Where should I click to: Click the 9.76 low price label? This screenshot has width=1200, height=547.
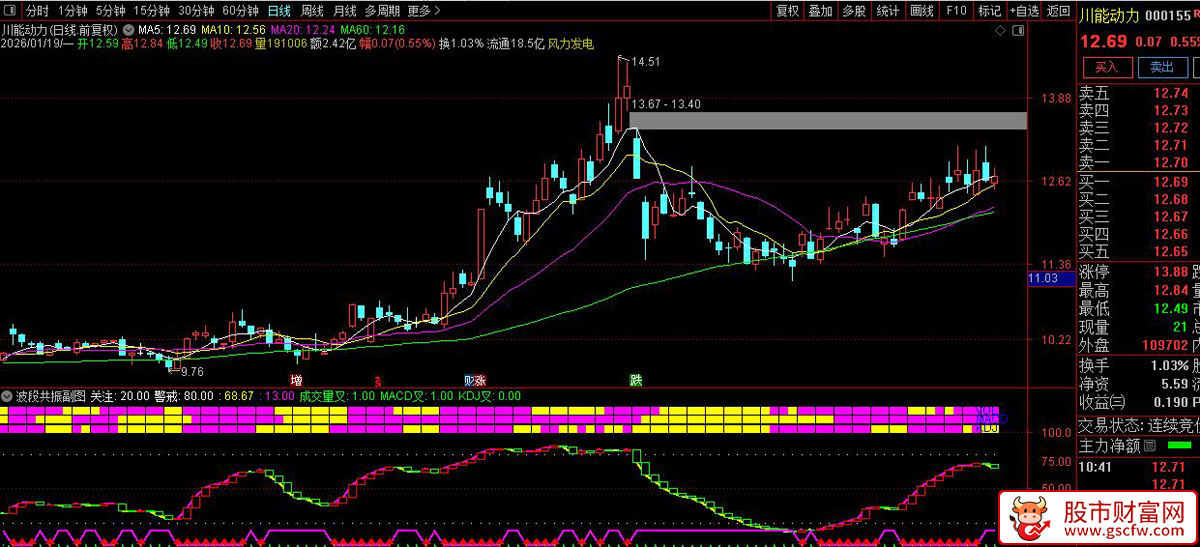click(x=192, y=370)
